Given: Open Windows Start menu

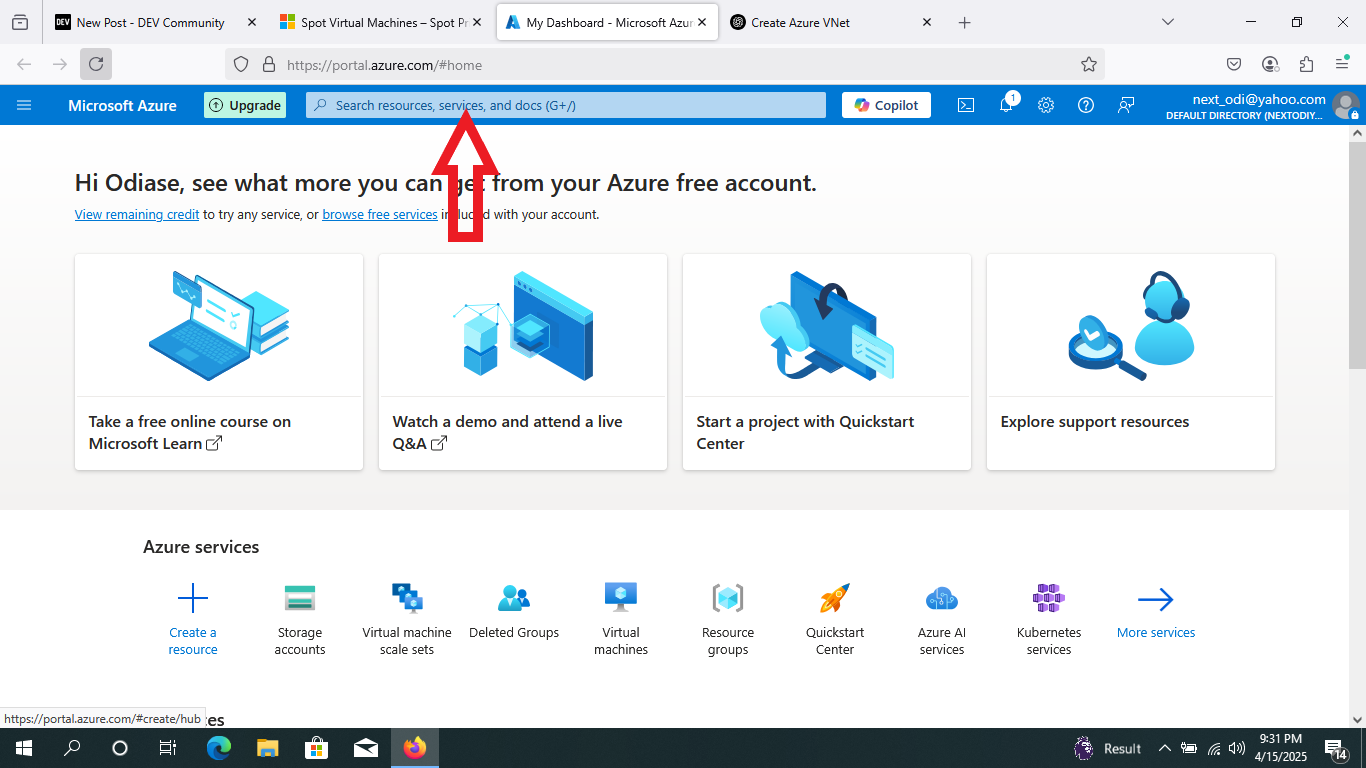Looking at the screenshot, I should (x=24, y=748).
